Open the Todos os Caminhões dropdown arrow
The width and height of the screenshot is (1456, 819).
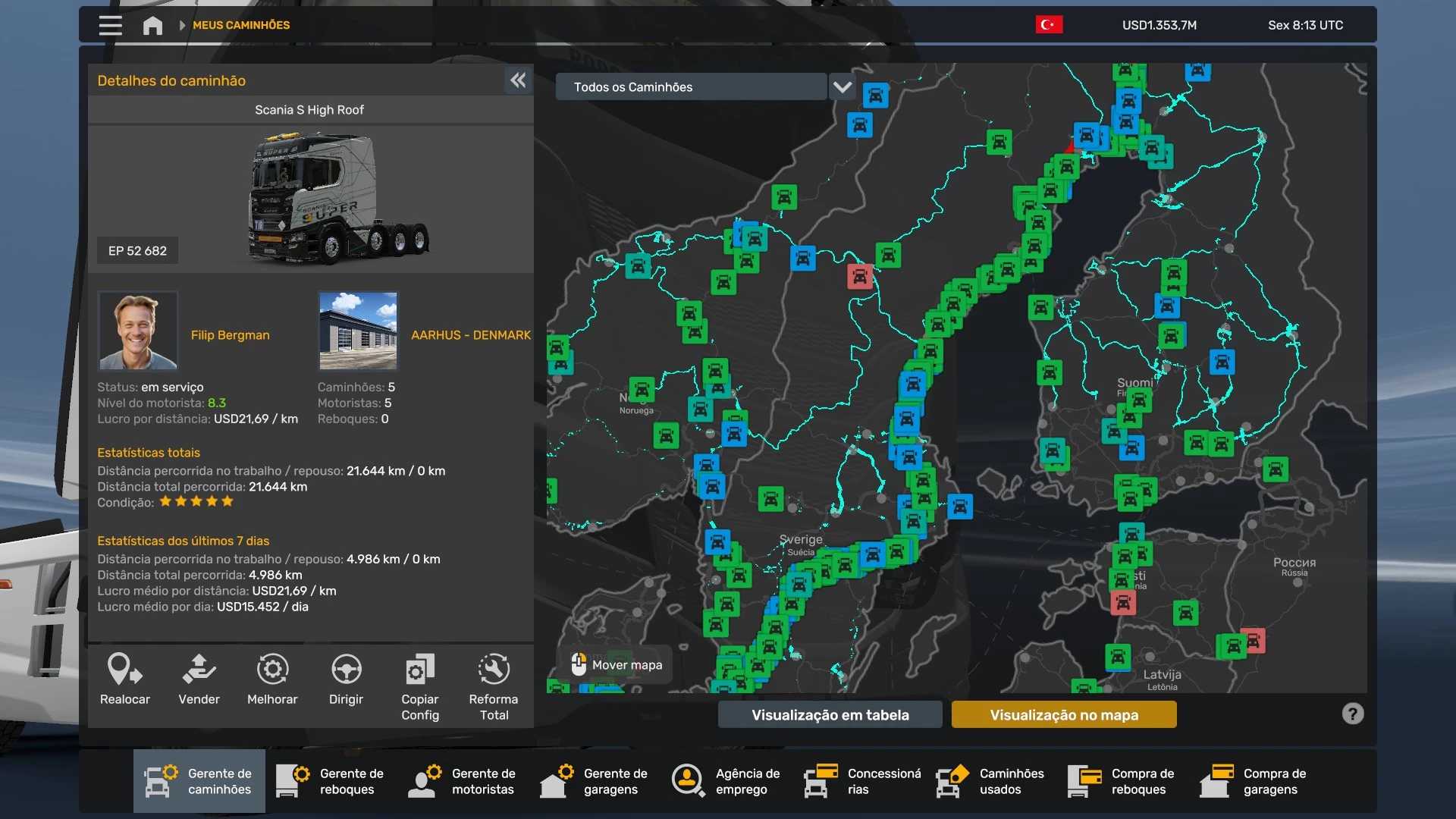tap(842, 87)
